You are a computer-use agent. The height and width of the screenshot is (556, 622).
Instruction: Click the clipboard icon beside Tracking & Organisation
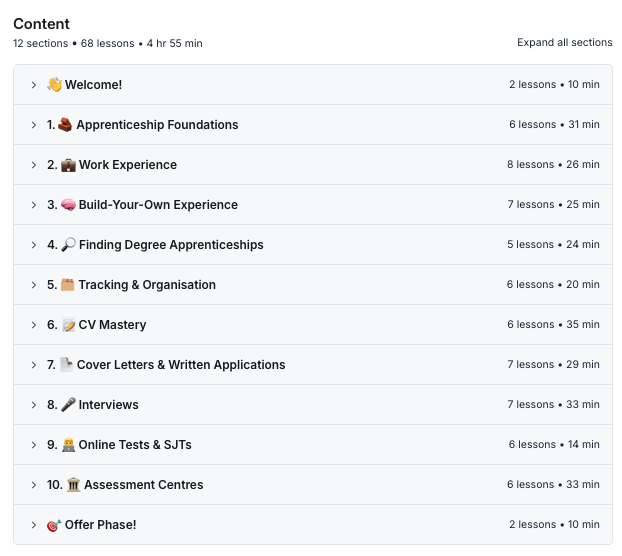point(68,285)
